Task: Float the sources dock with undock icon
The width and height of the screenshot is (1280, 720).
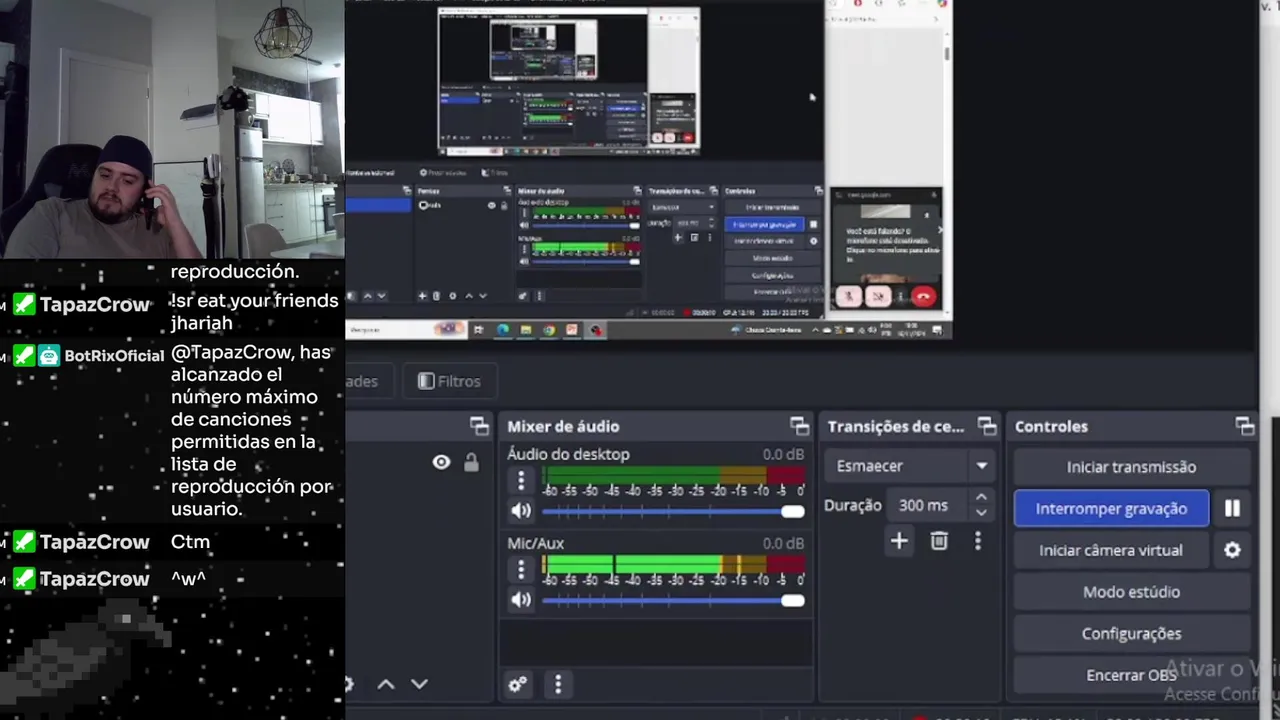Action: 479,426
